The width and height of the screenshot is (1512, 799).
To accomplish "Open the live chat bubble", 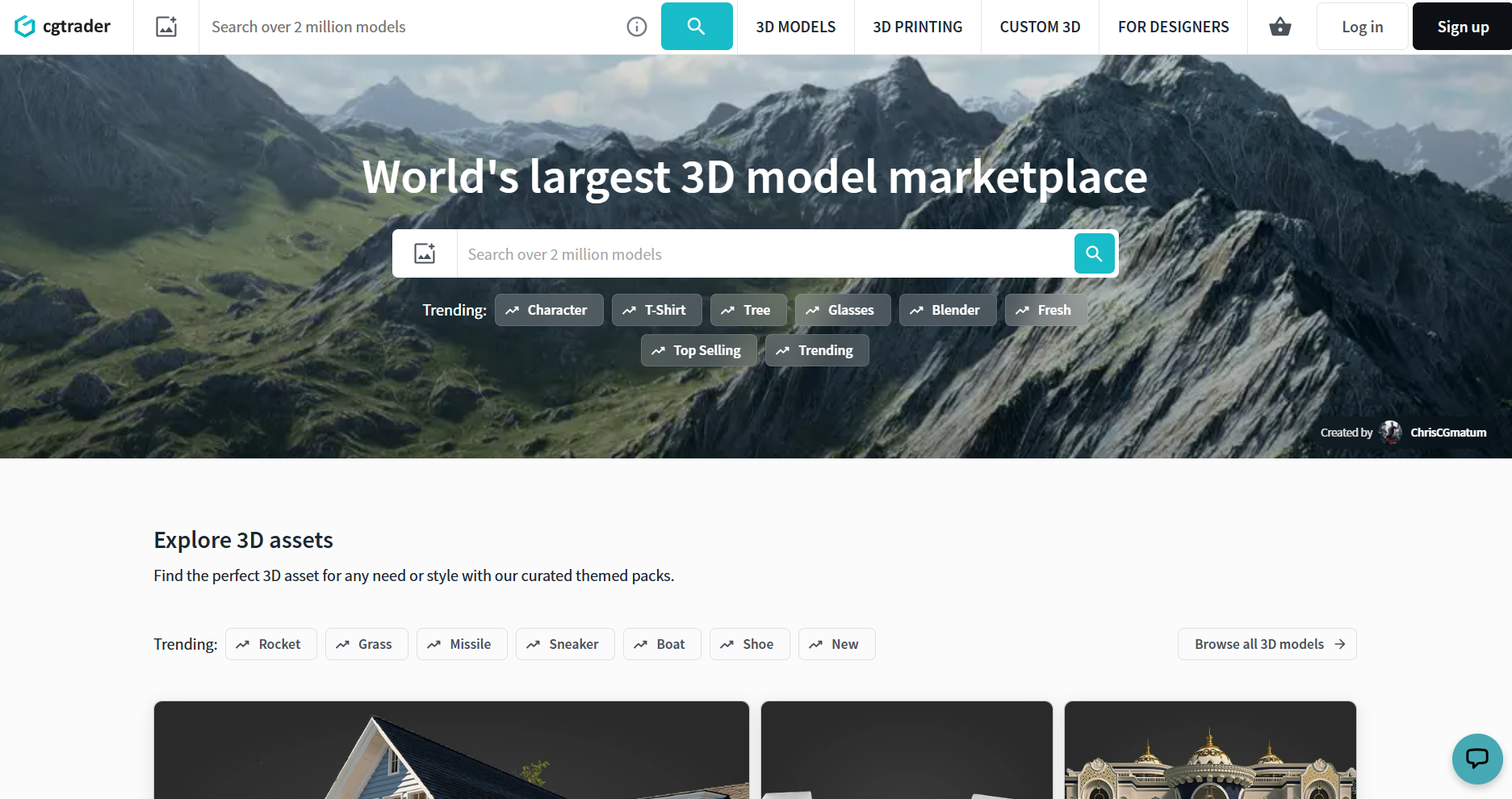I will (x=1476, y=758).
